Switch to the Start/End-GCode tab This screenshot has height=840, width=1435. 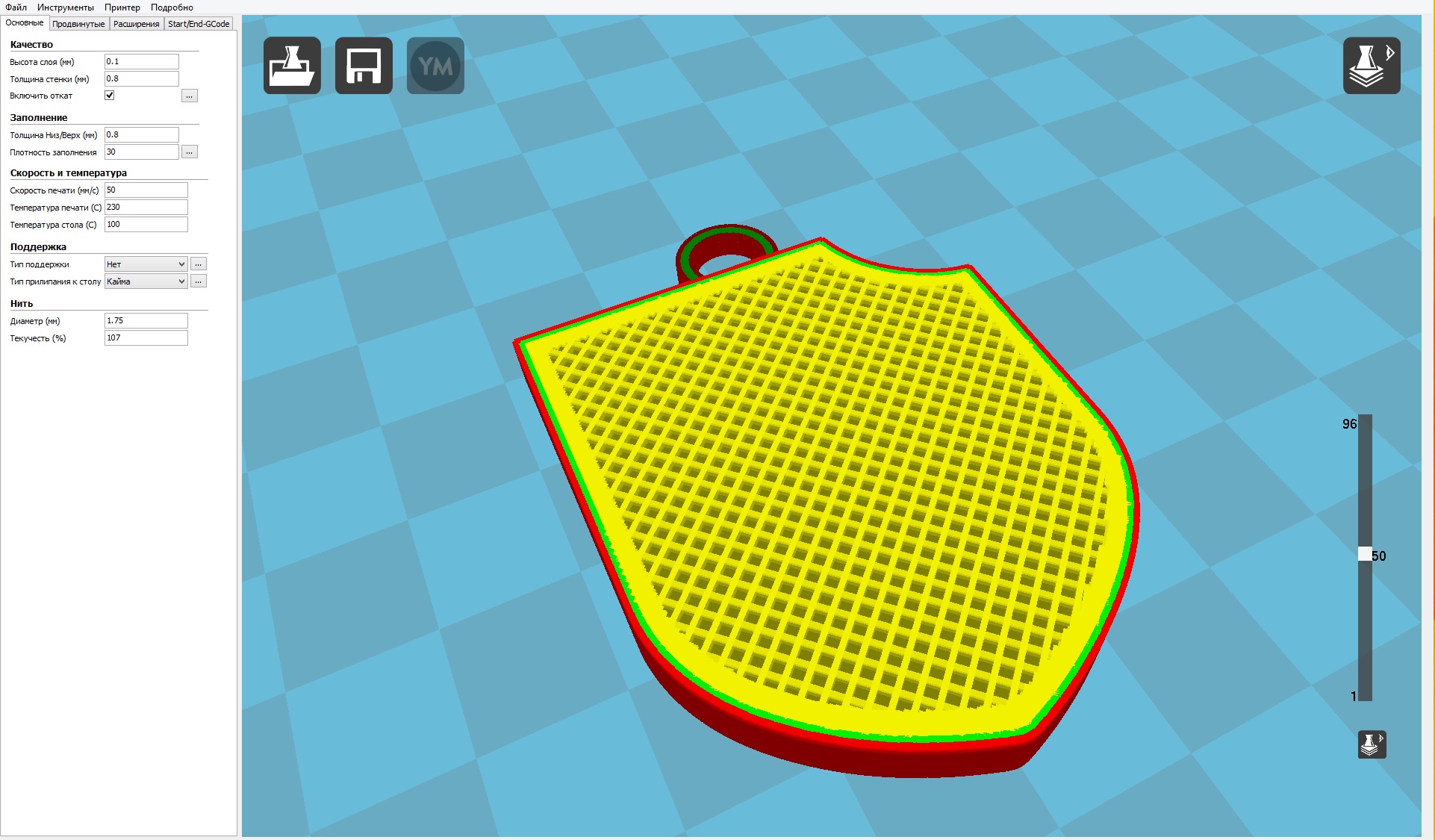pos(199,24)
